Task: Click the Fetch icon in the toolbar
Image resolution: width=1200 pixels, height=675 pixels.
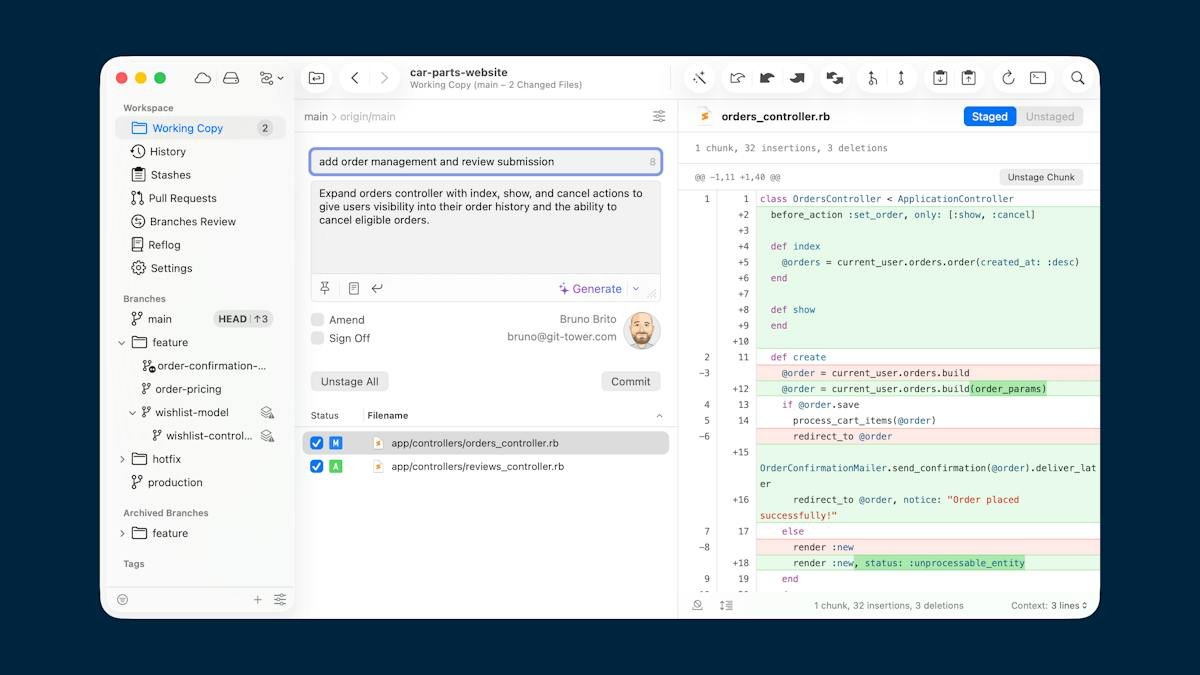Action: click(x=738, y=78)
